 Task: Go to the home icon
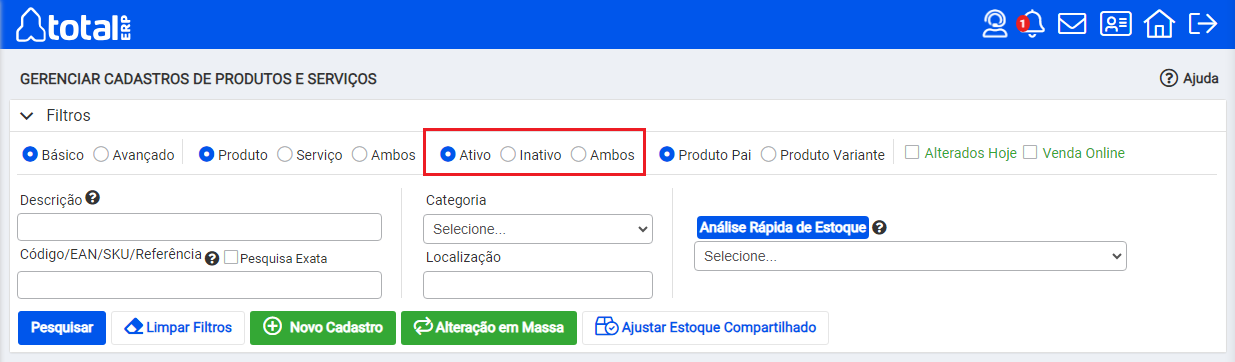pos(1159,24)
